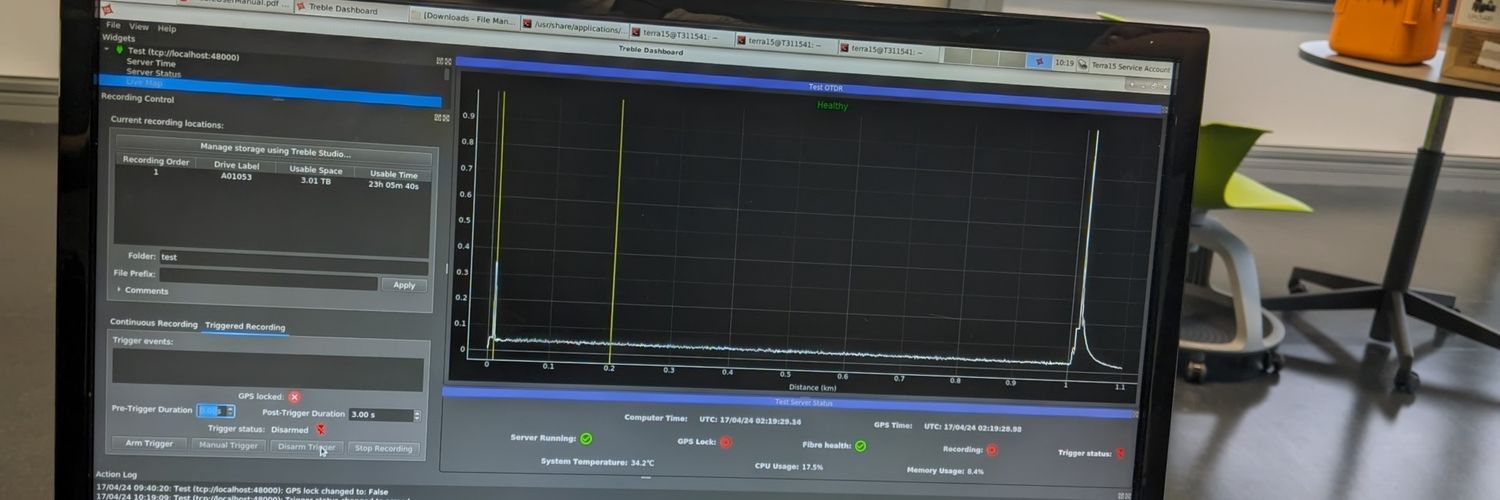Click the 10:19 clock in system panel
This screenshot has height=500, width=1500.
[x=1064, y=63]
